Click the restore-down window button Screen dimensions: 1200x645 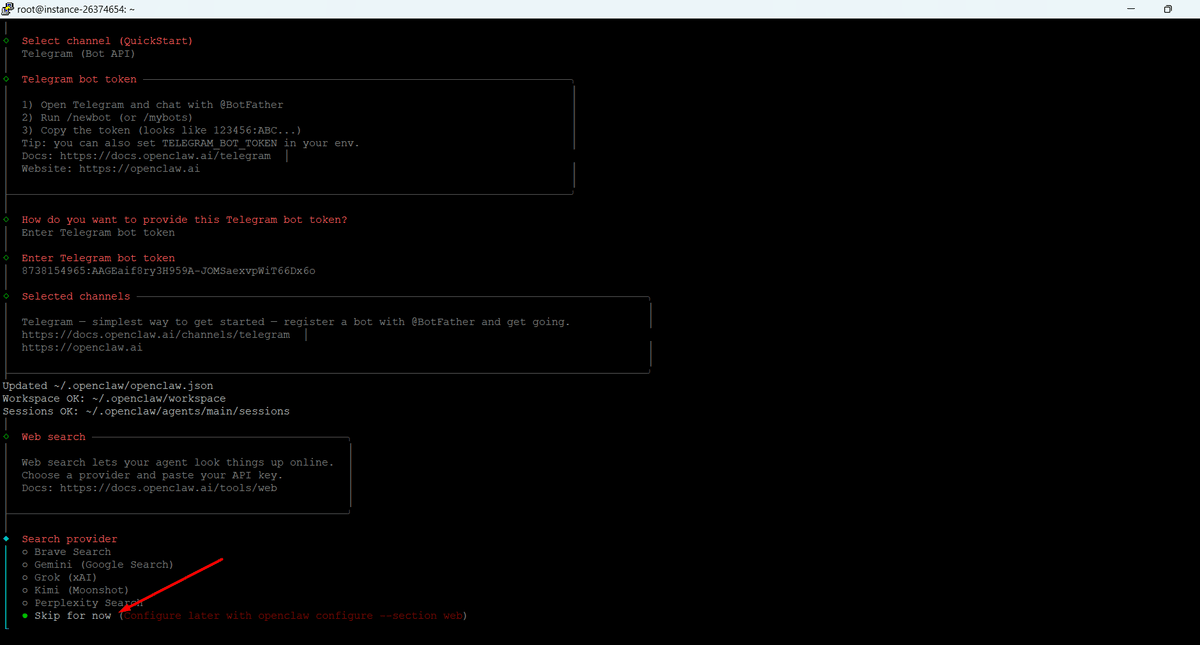(x=1167, y=9)
